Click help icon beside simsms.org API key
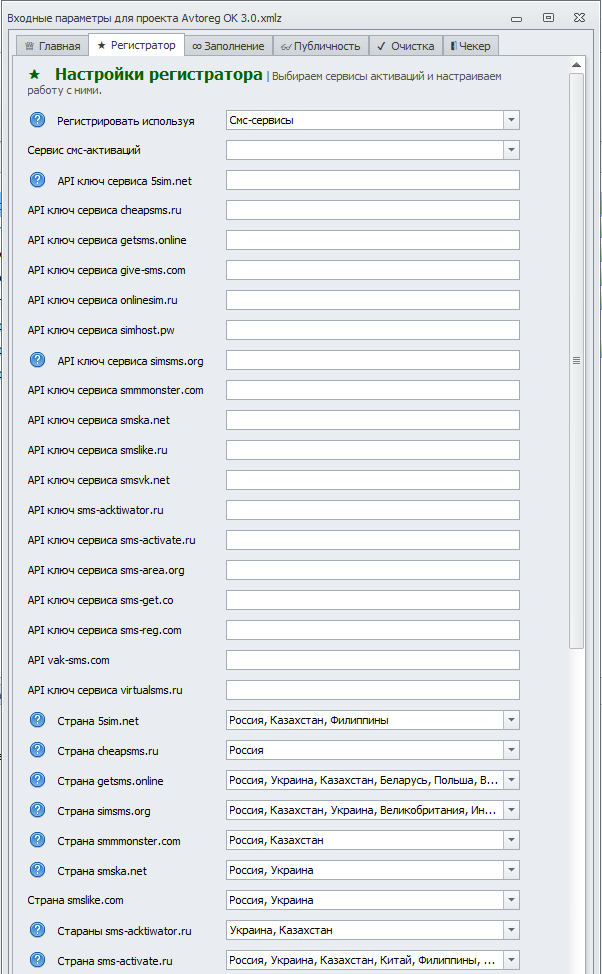Screen dimensions: 602x974 tap(38, 360)
